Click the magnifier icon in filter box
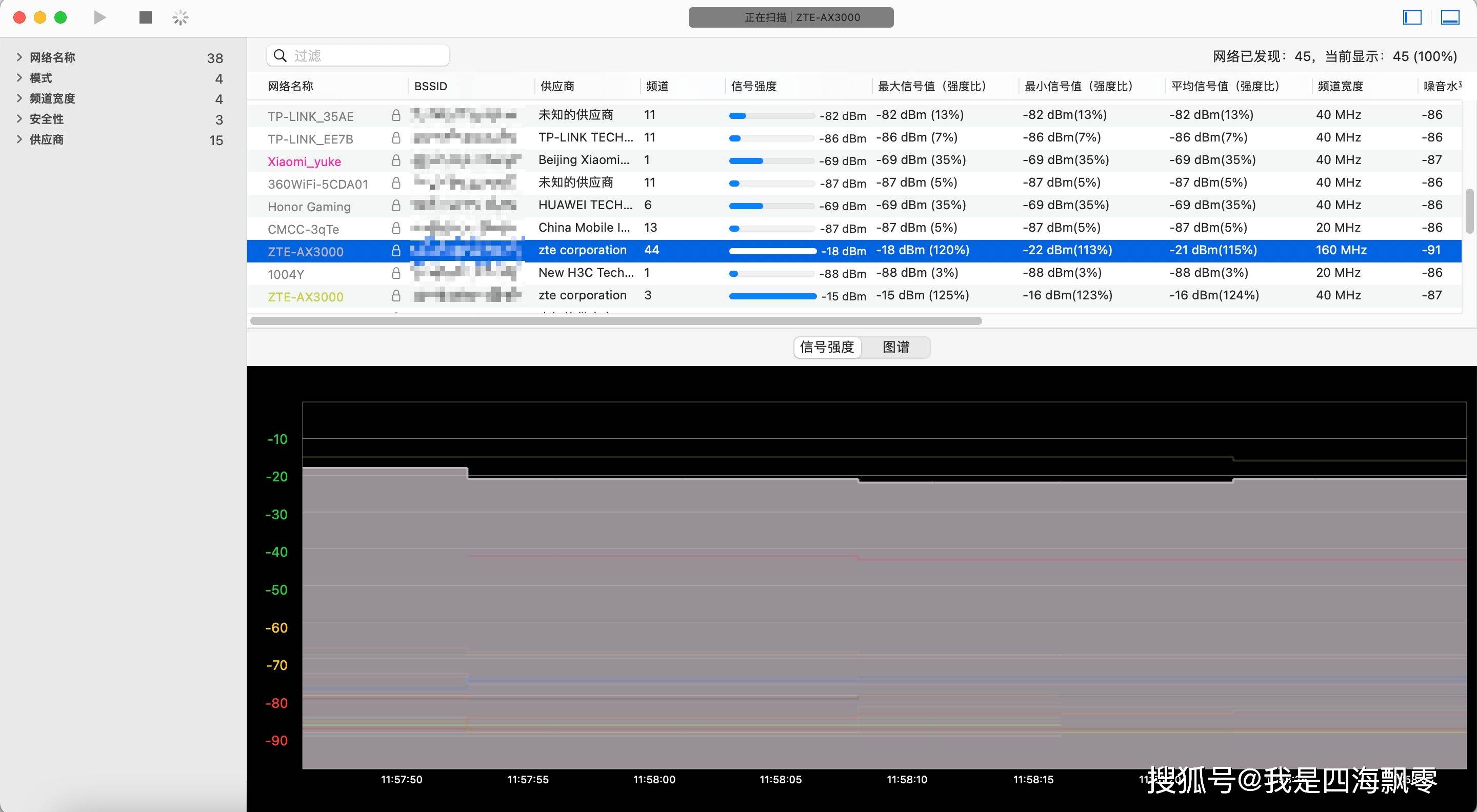The width and height of the screenshot is (1477, 812). [x=281, y=55]
